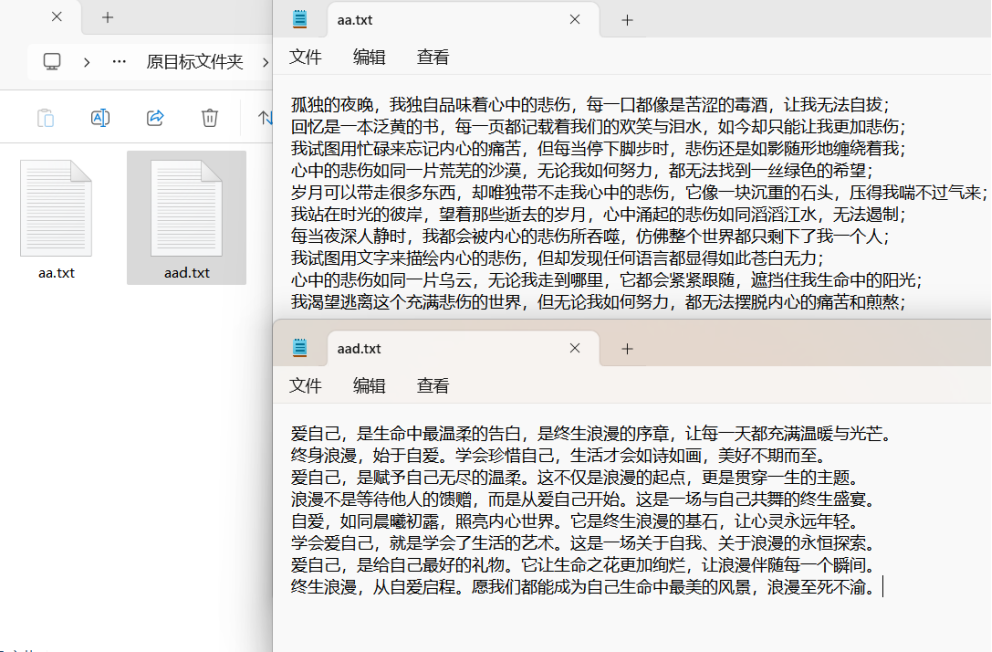Click line starting 回忆是一本泛黄的书
992x652 pixels.
598,126
